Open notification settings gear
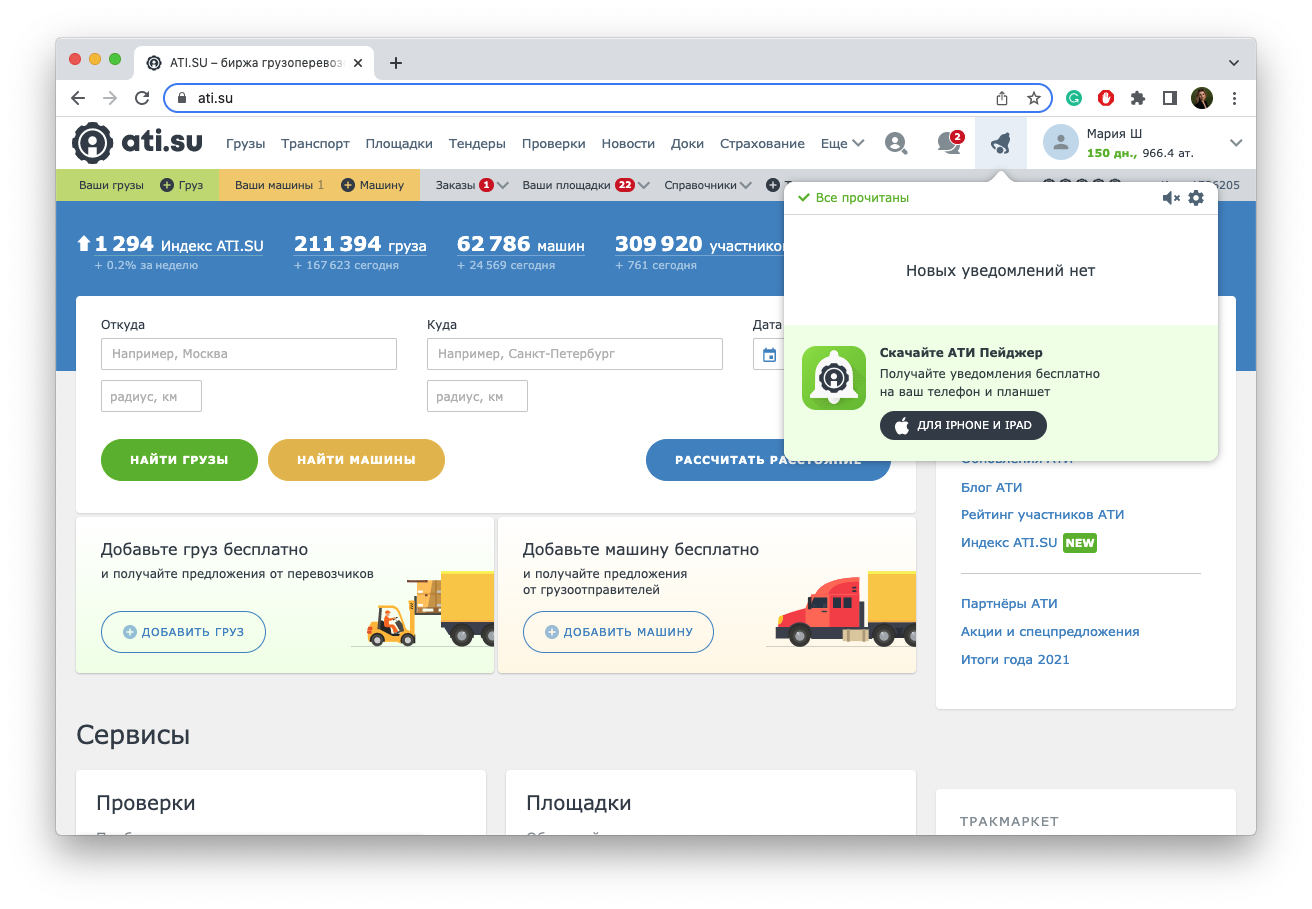The image size is (1312, 909). coord(1196,198)
